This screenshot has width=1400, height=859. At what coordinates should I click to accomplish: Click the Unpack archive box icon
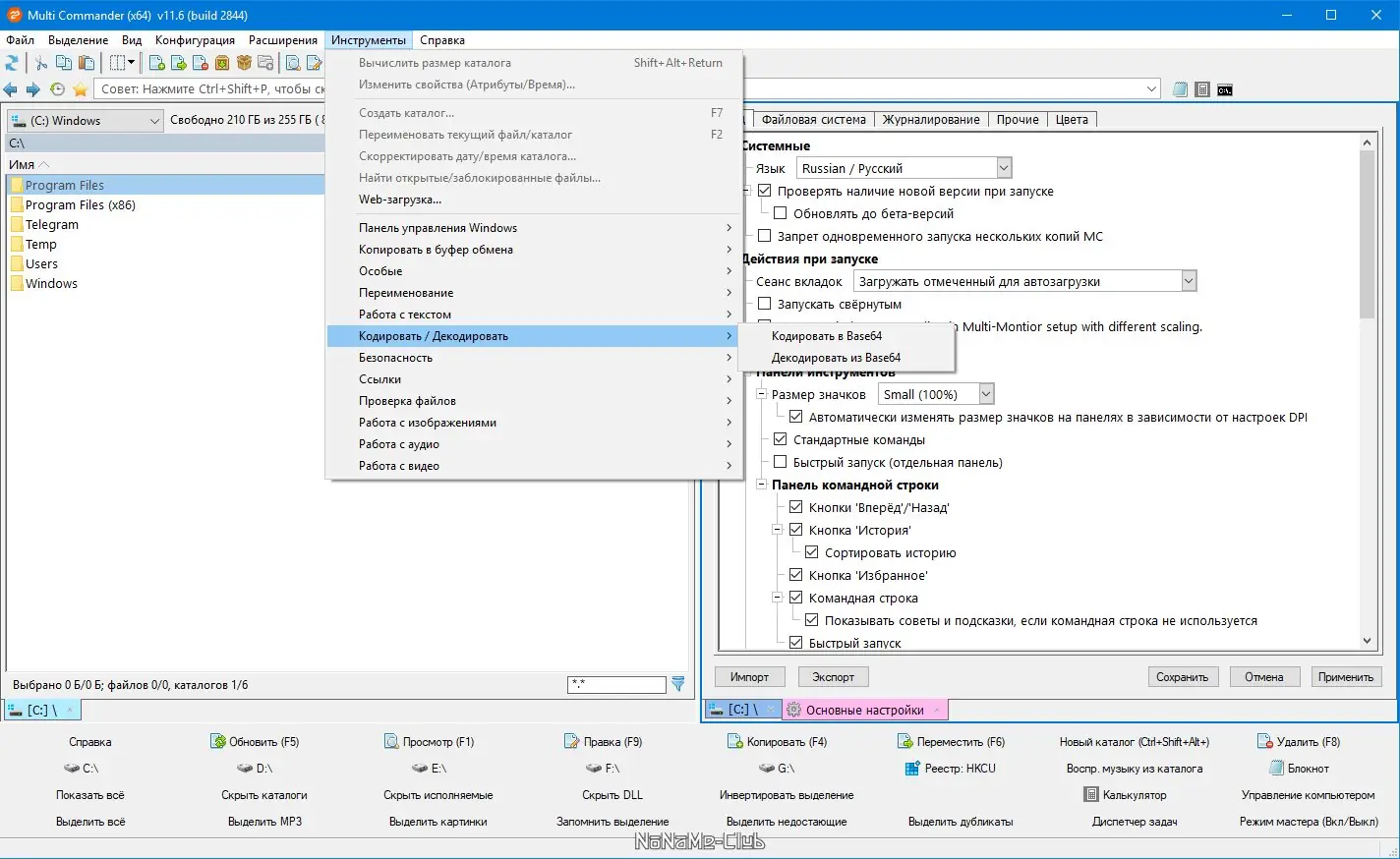(245, 63)
